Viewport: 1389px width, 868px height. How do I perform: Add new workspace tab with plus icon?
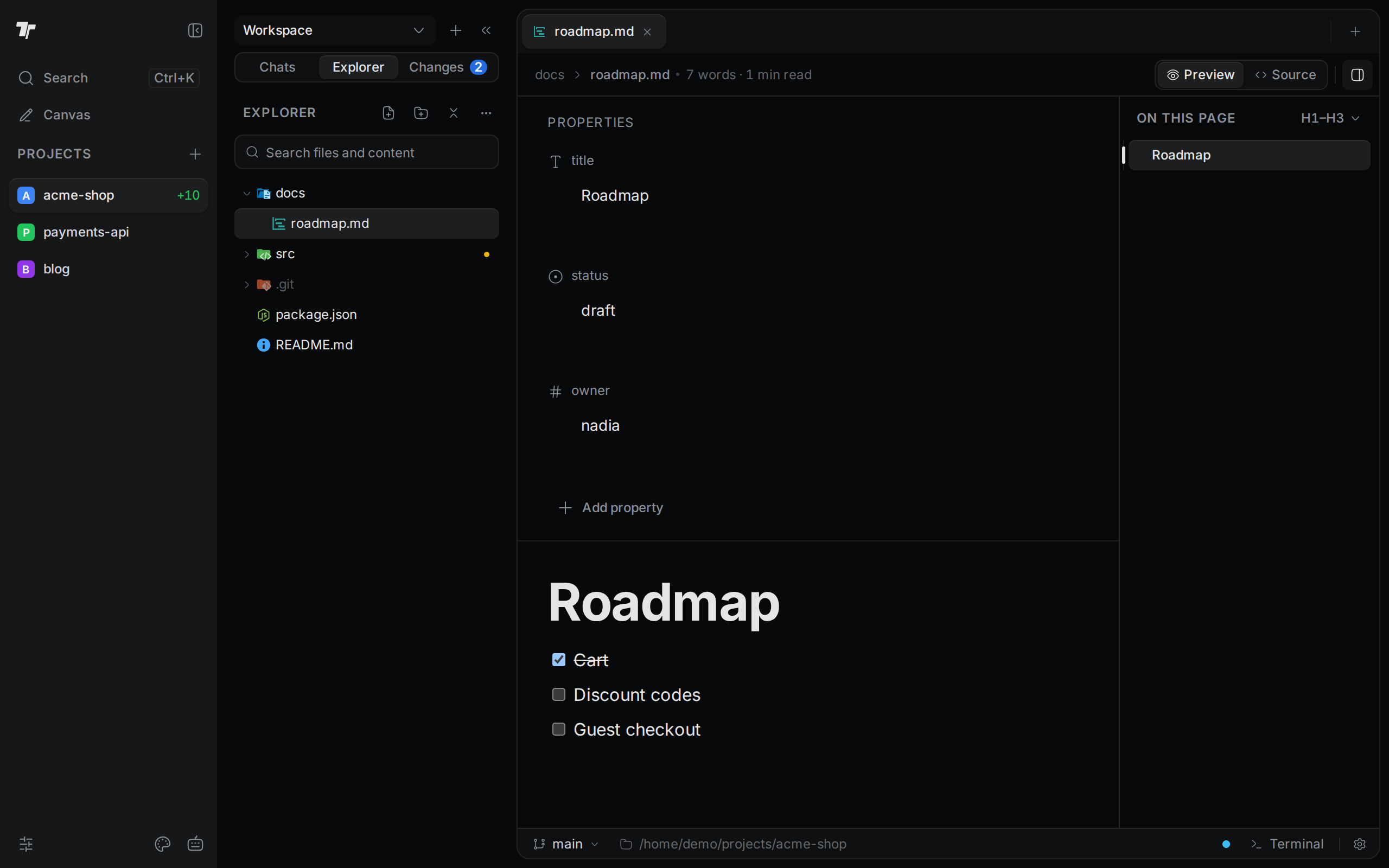pyautogui.click(x=456, y=30)
